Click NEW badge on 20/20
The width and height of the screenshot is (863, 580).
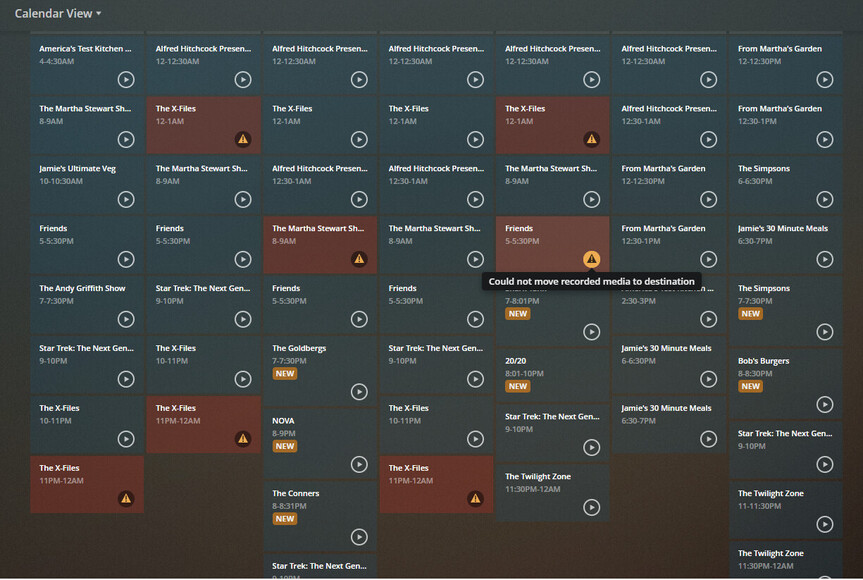pyautogui.click(x=518, y=386)
